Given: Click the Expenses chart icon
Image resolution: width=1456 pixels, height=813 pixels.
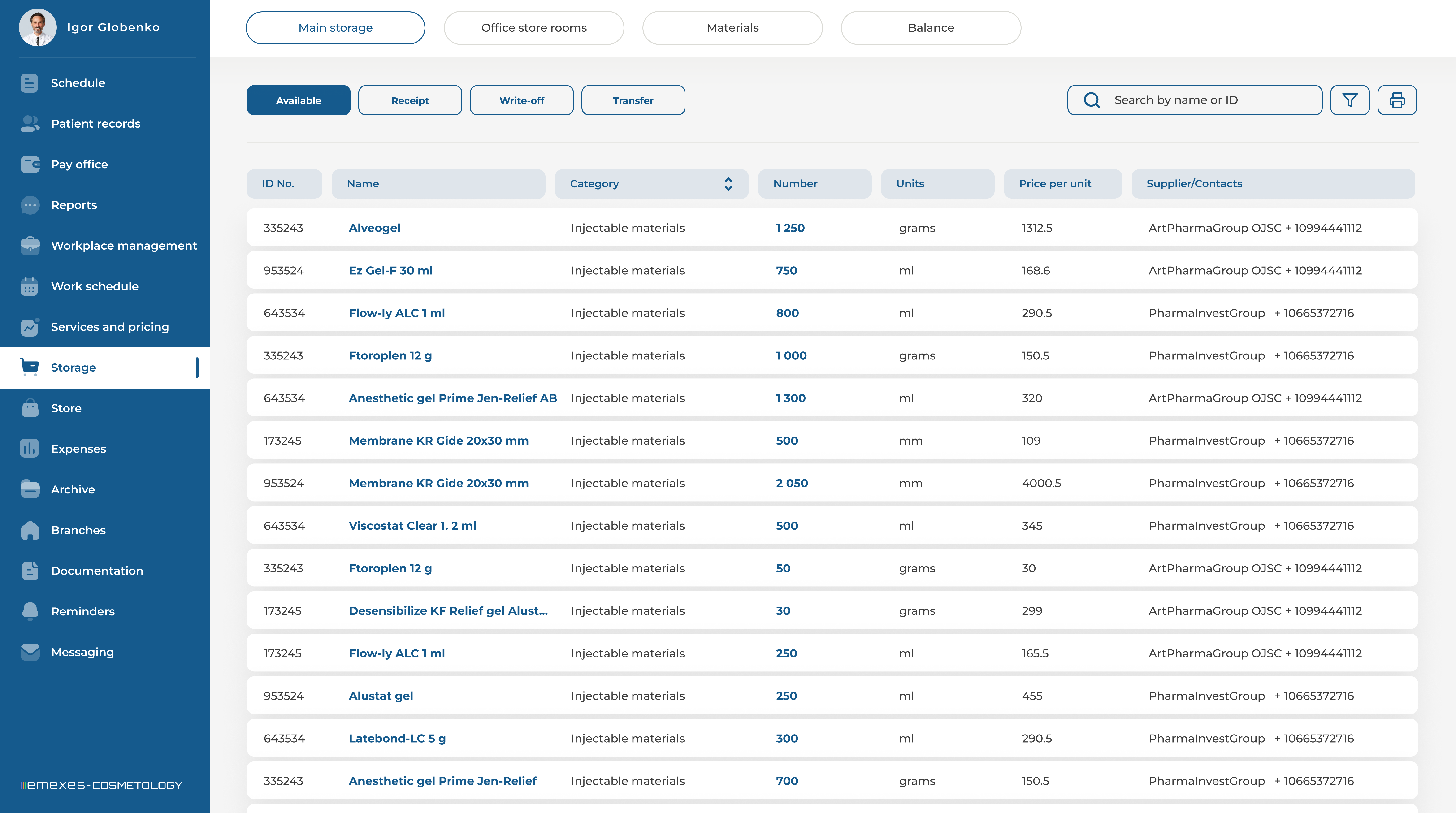Looking at the screenshot, I should tap(29, 449).
